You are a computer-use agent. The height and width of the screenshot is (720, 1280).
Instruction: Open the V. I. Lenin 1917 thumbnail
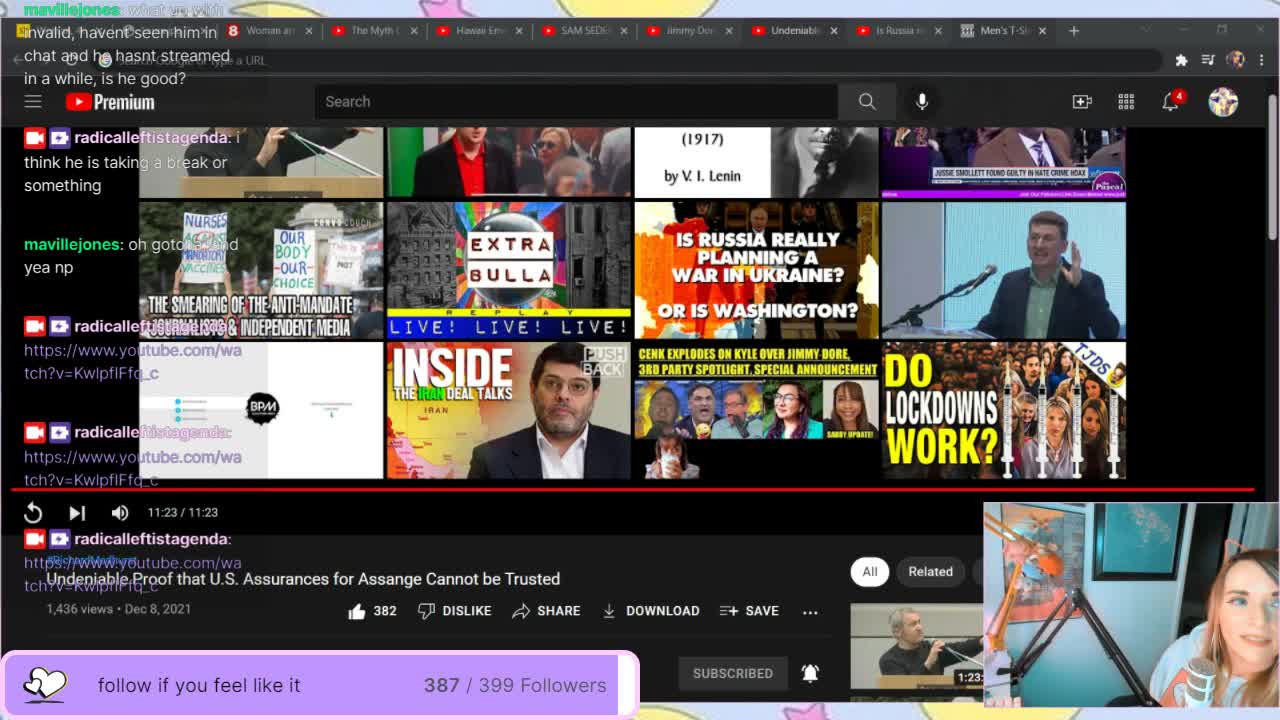757,162
